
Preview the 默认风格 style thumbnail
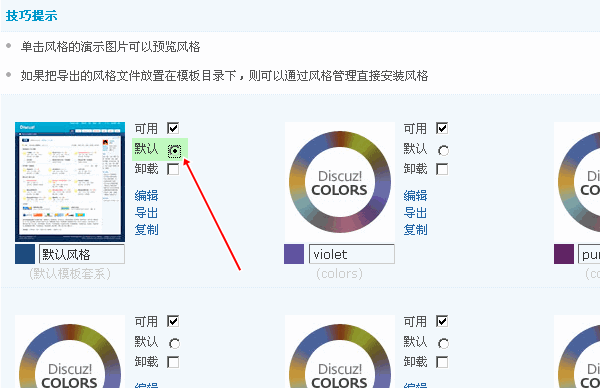[70, 182]
